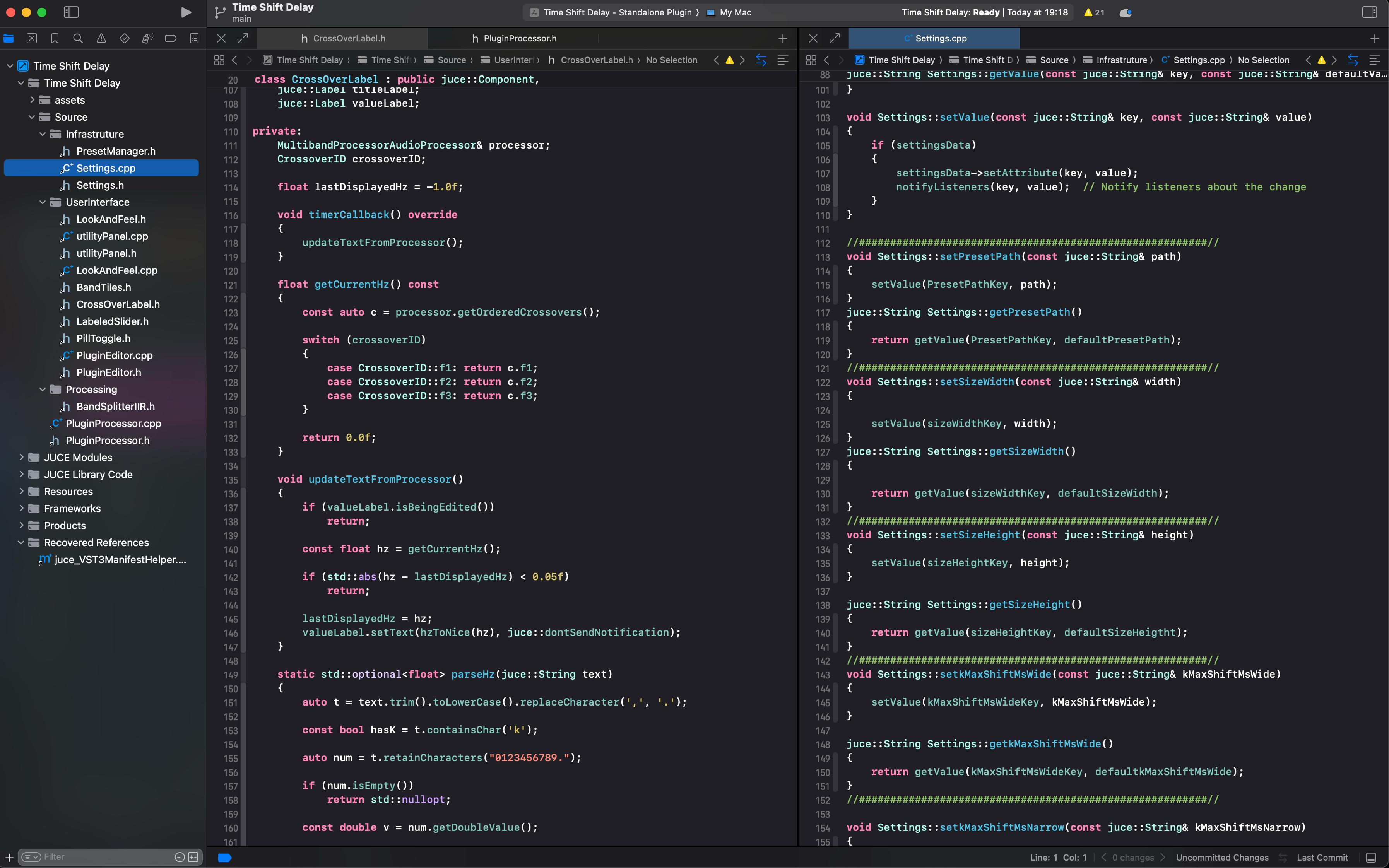
Task: Open the Report navigator
Action: [x=194, y=38]
